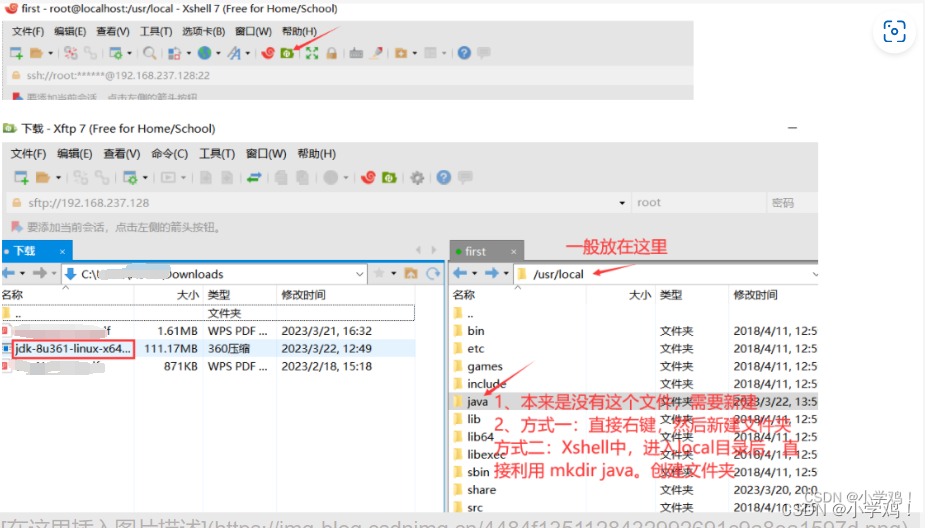The image size is (925, 528).
Task: Click back arrow in local Downloads pane
Action: tap(8, 273)
